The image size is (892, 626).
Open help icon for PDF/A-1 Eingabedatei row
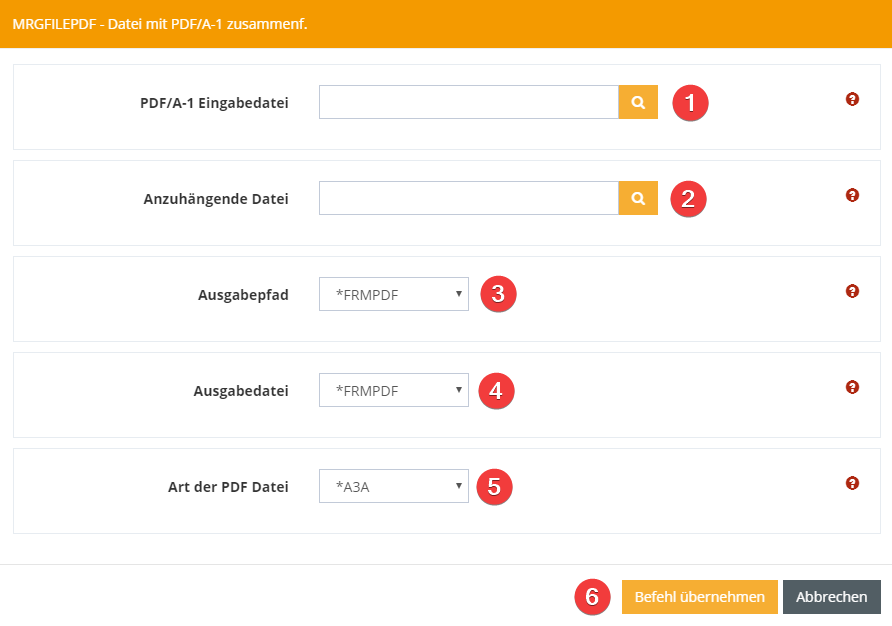[x=852, y=99]
